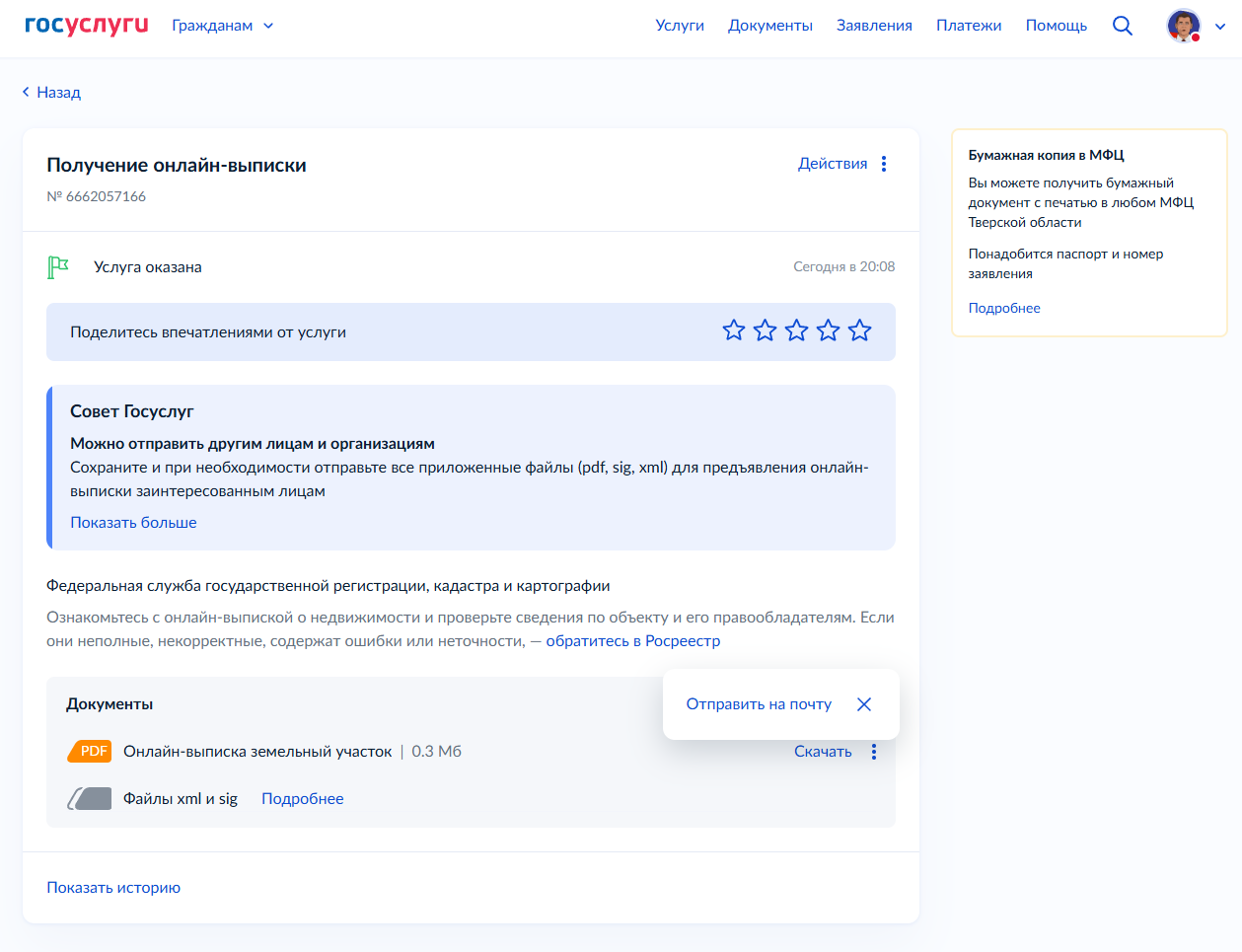
Task: Open the Помощь menu item
Action: [1057, 26]
